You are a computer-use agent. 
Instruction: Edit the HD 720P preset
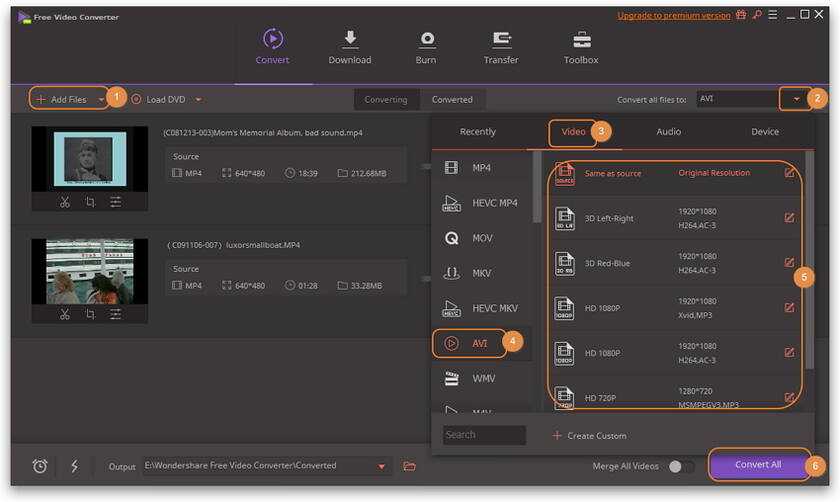point(789,398)
